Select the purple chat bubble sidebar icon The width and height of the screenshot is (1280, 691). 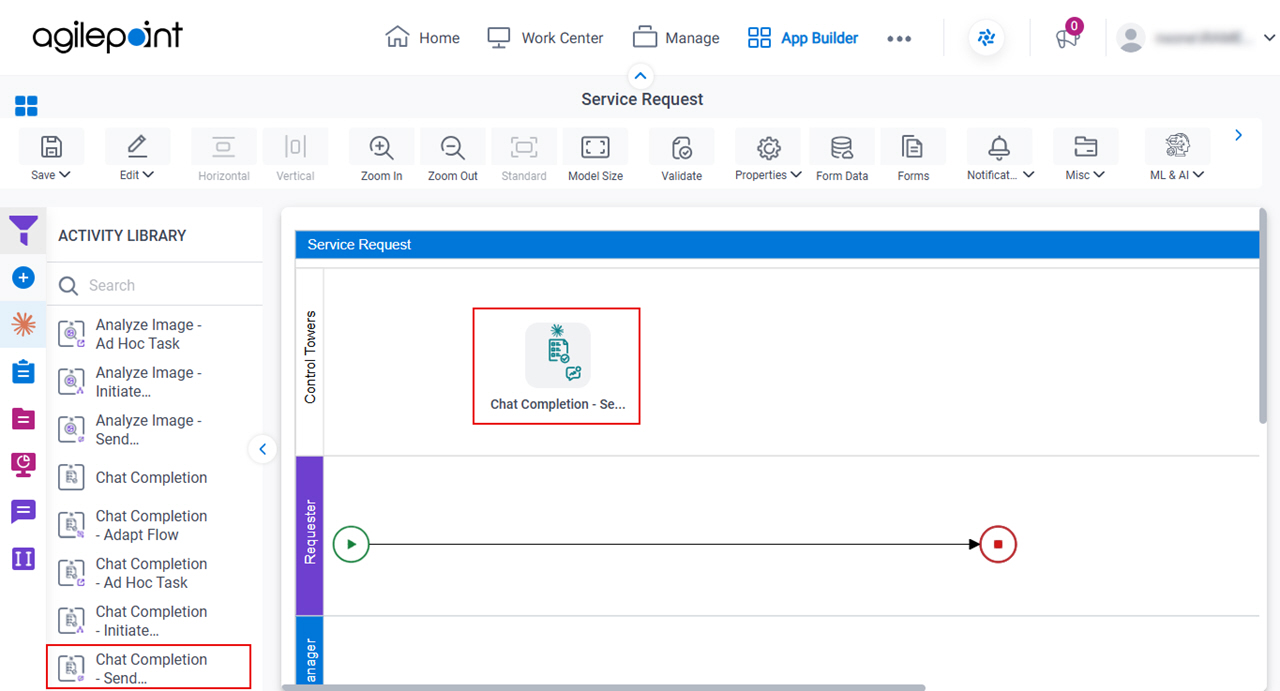(x=23, y=512)
